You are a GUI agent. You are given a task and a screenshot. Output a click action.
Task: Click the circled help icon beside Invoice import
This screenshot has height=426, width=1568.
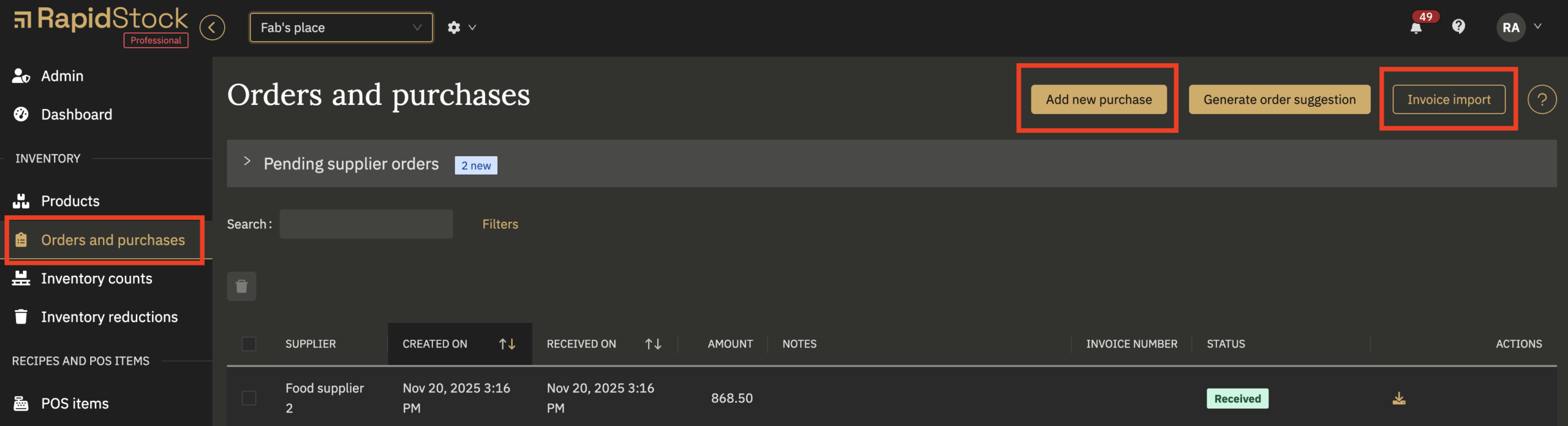(x=1541, y=99)
